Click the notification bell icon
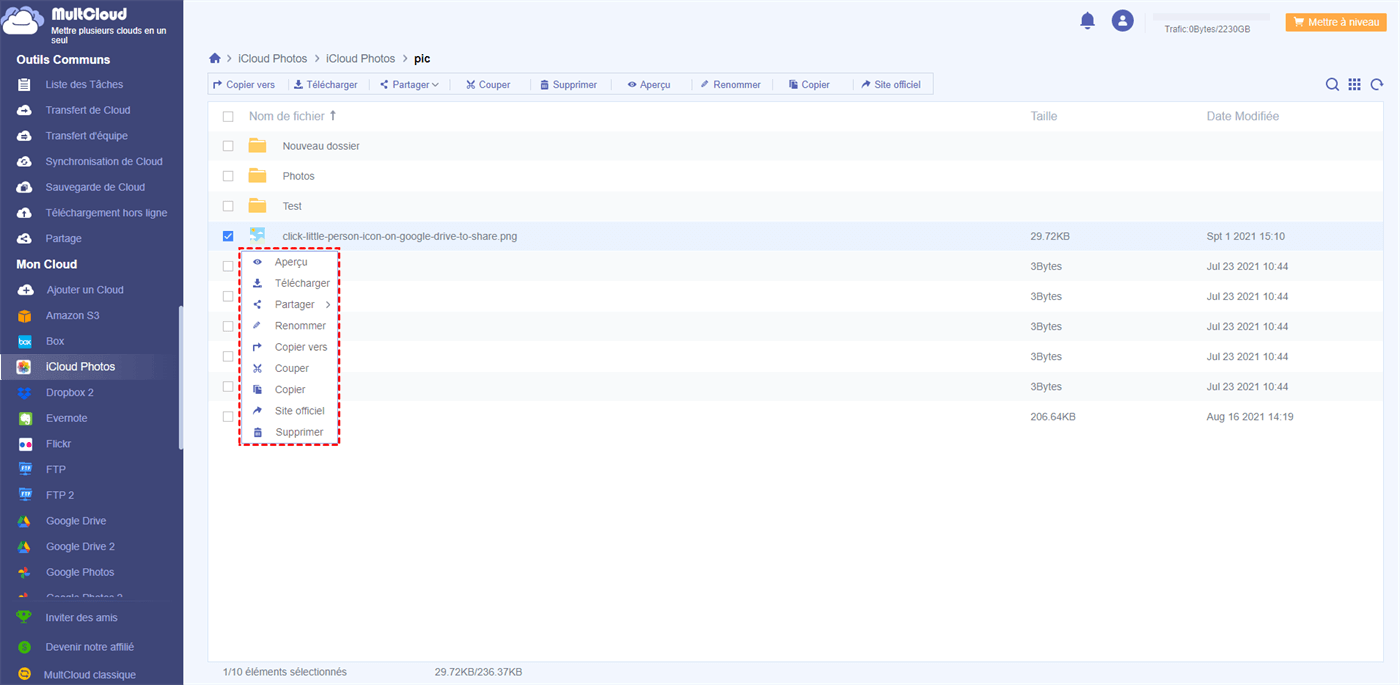Image resolution: width=1400 pixels, height=685 pixels. click(x=1087, y=20)
